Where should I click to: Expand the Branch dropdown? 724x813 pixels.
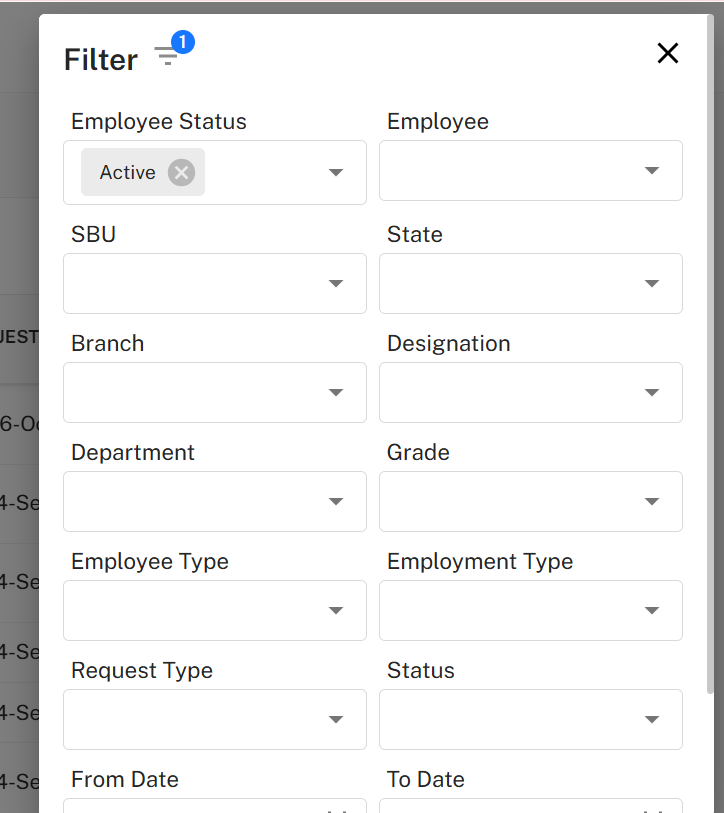[336, 392]
